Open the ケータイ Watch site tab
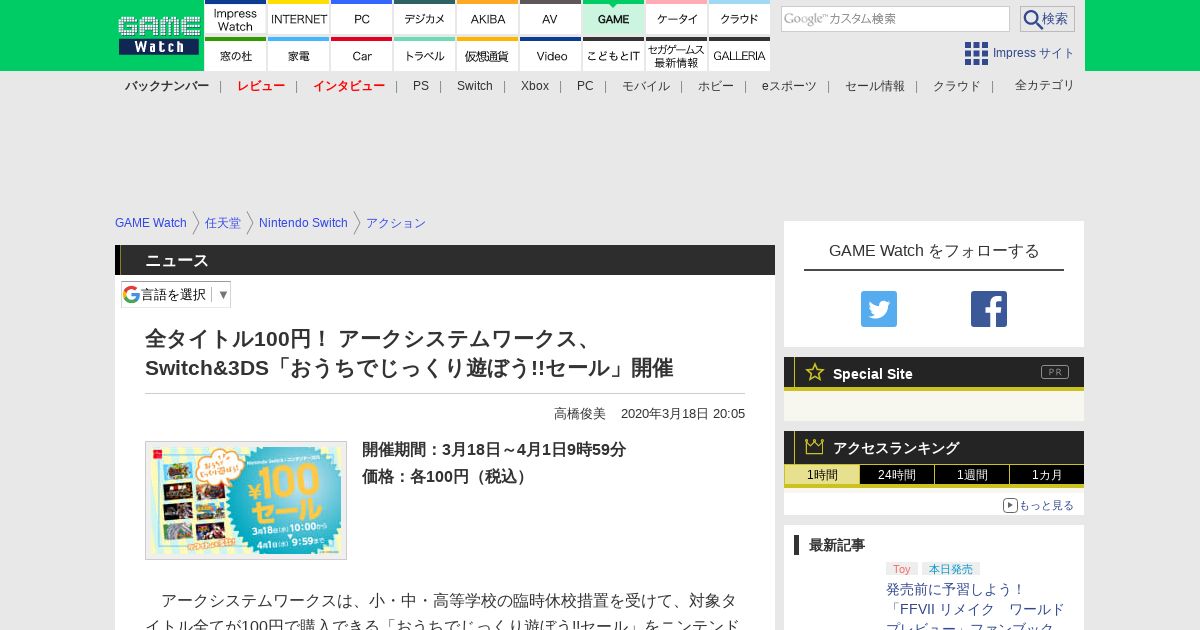This screenshot has width=1200, height=630. (676, 18)
